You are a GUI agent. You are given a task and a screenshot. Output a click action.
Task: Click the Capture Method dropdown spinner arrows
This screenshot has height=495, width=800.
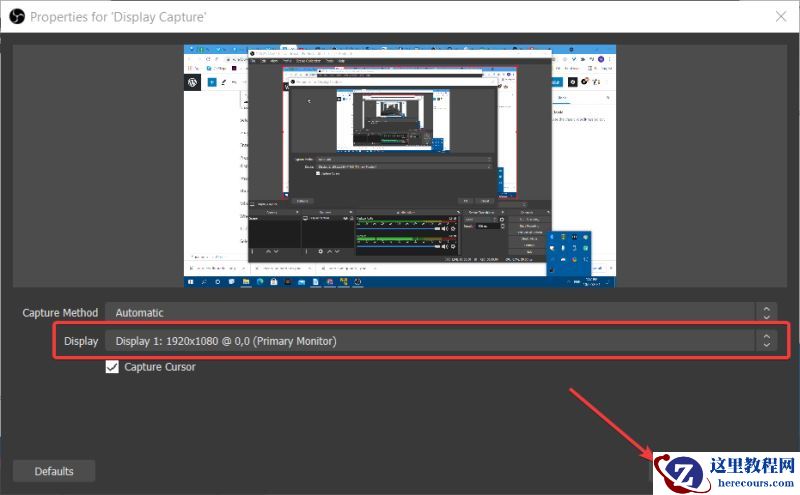coord(766,313)
